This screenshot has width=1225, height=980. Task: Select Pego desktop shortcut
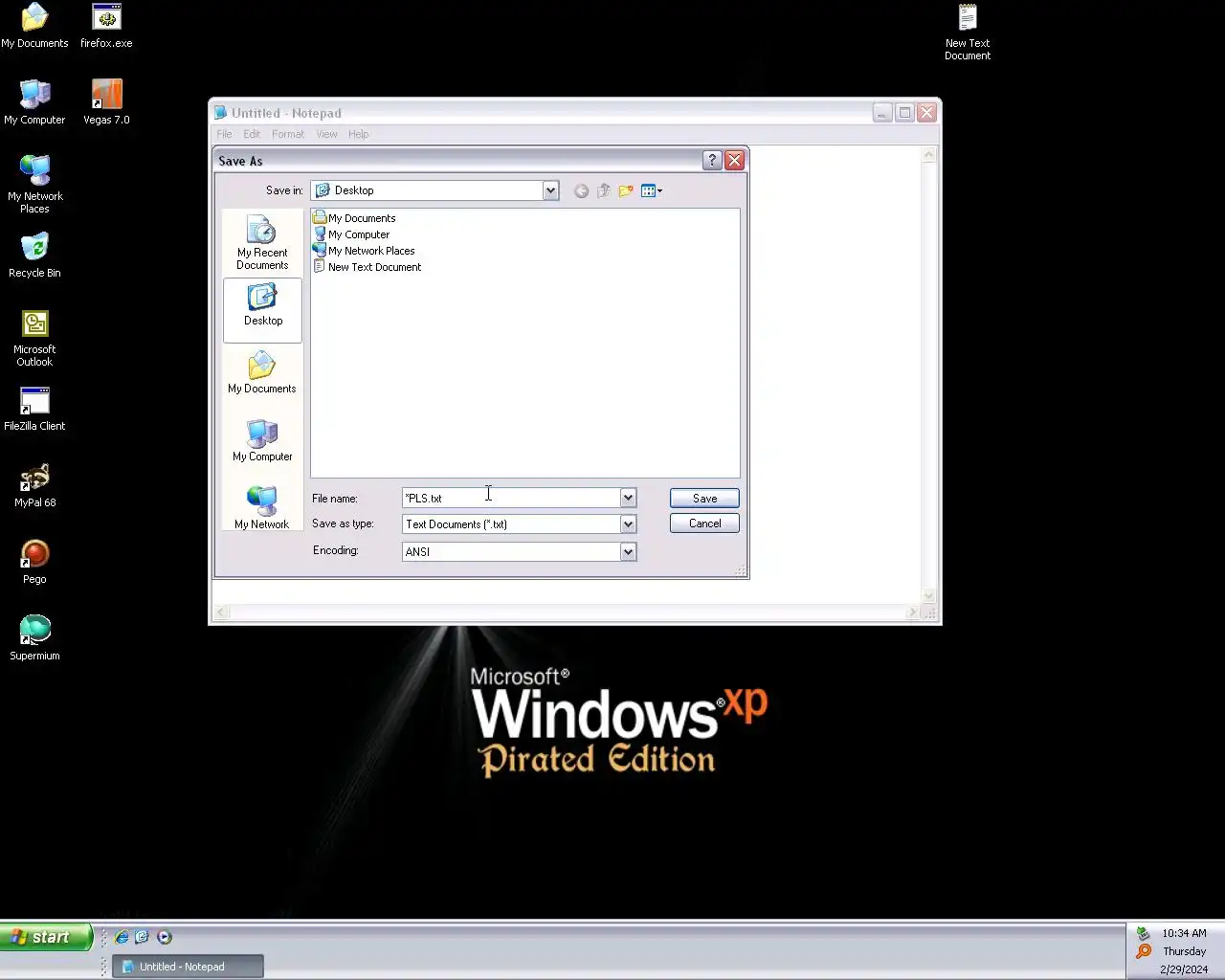(x=34, y=562)
